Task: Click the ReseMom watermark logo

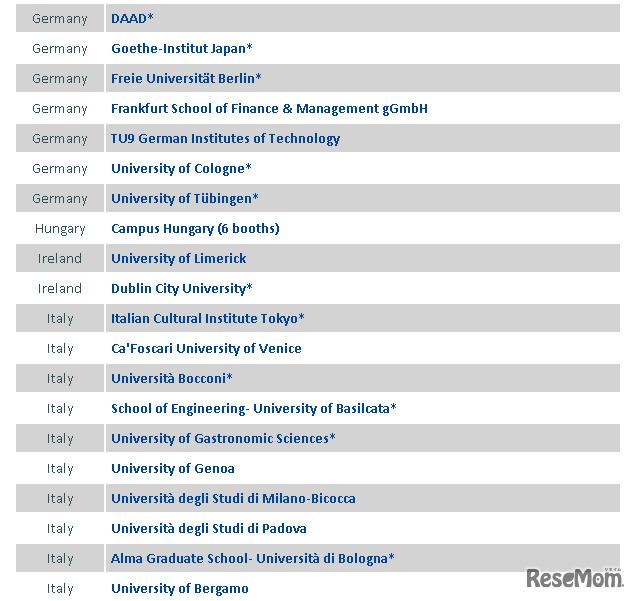Action: pos(573,577)
